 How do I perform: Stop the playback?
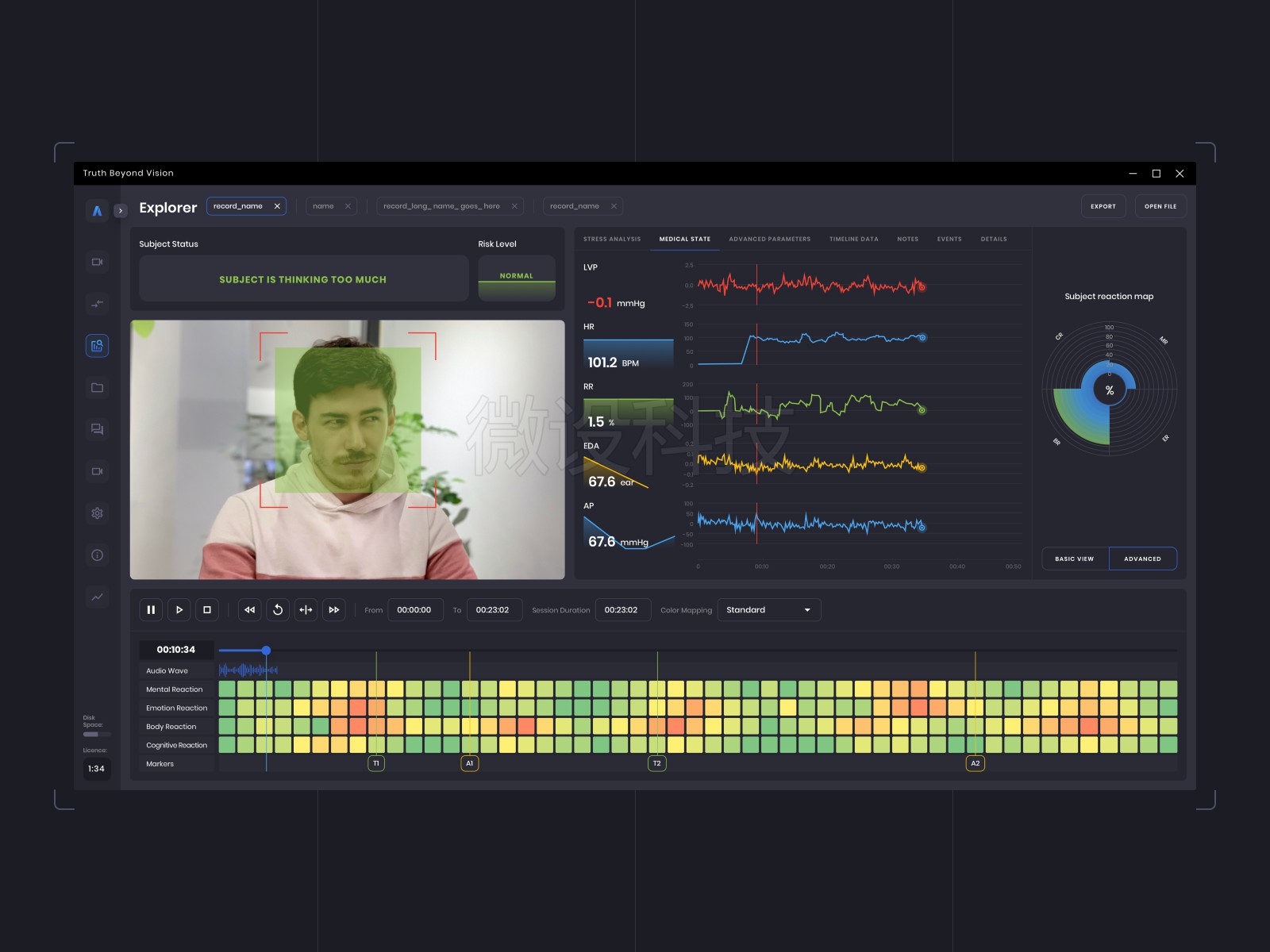coord(207,610)
